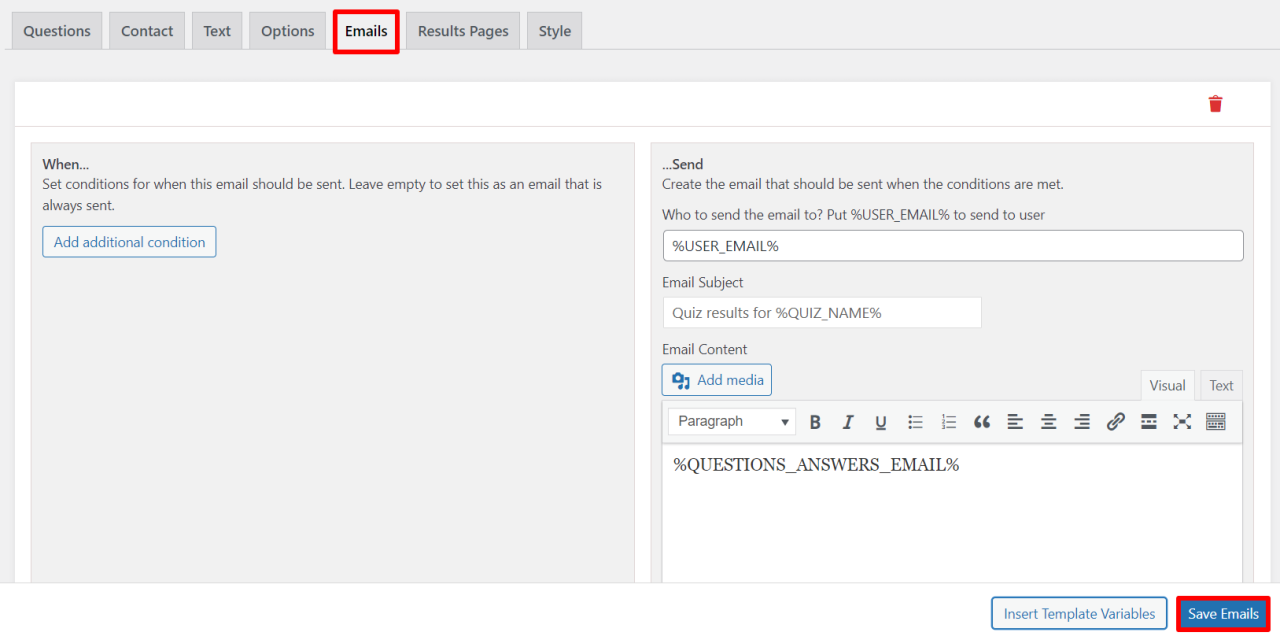Screen dimensions: 1280x636
Task: Switch the editor to Text mode
Action: tap(1221, 385)
